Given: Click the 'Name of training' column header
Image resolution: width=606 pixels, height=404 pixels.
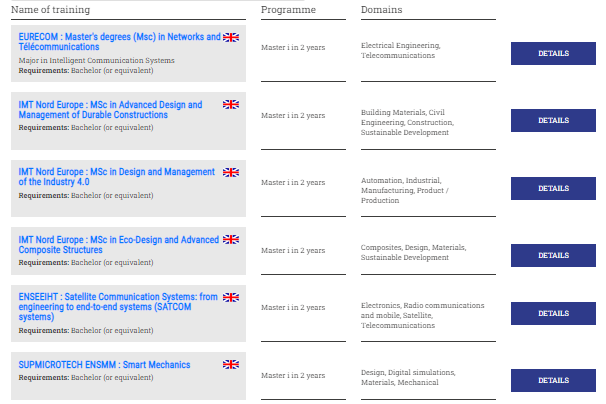Looking at the screenshot, I should click(51, 10).
